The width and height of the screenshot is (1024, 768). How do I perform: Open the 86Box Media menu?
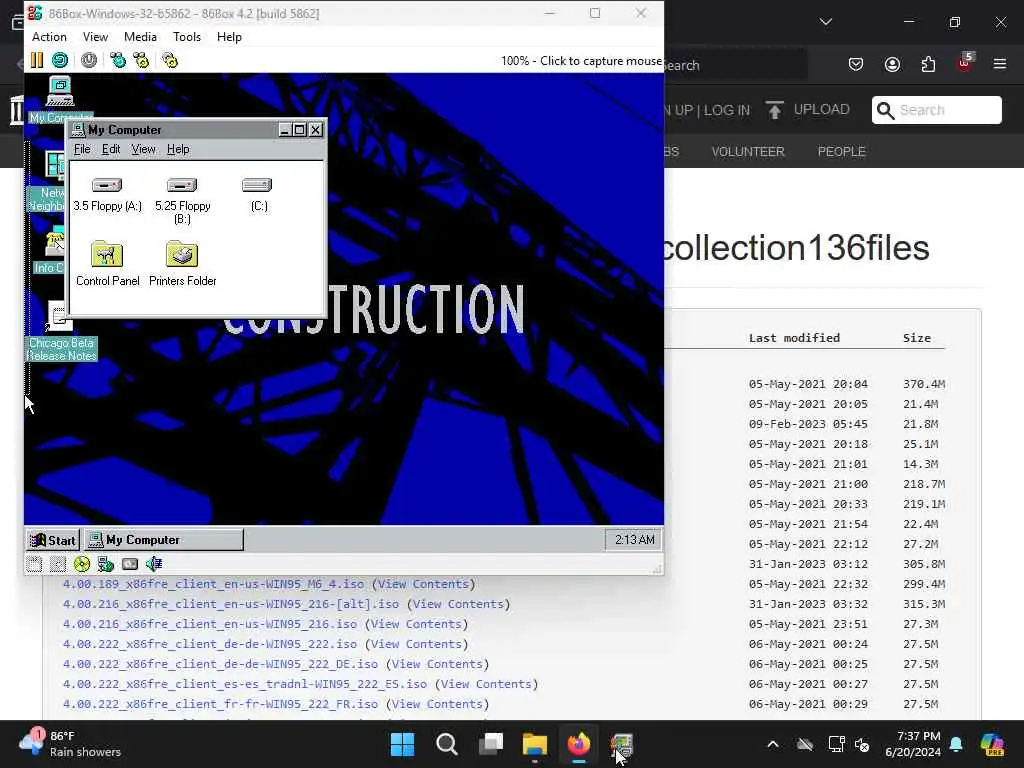(140, 37)
